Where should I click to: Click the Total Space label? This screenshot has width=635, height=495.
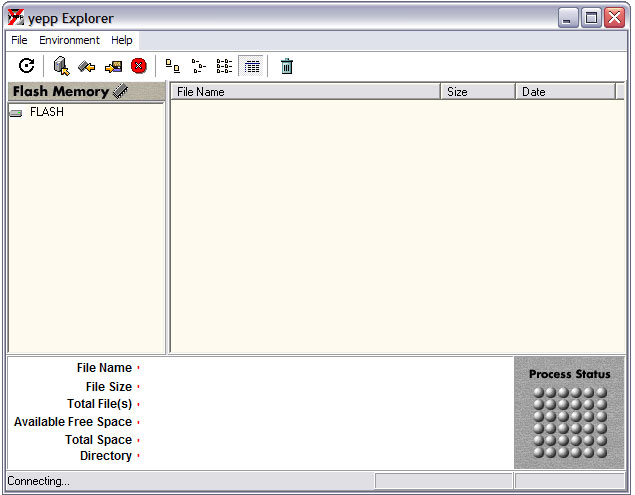99,440
